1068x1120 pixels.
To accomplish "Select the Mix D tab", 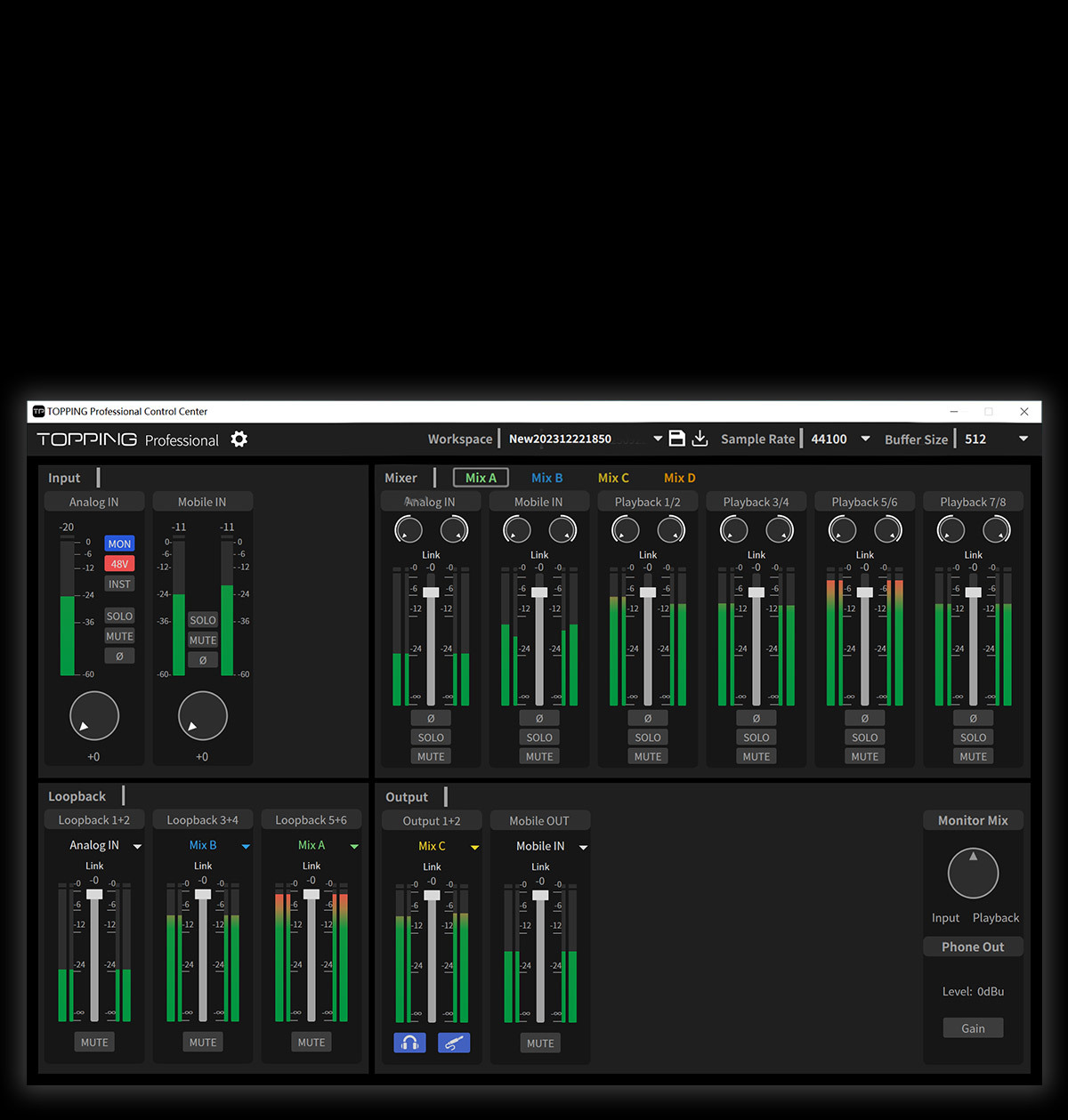I will pyautogui.click(x=679, y=478).
